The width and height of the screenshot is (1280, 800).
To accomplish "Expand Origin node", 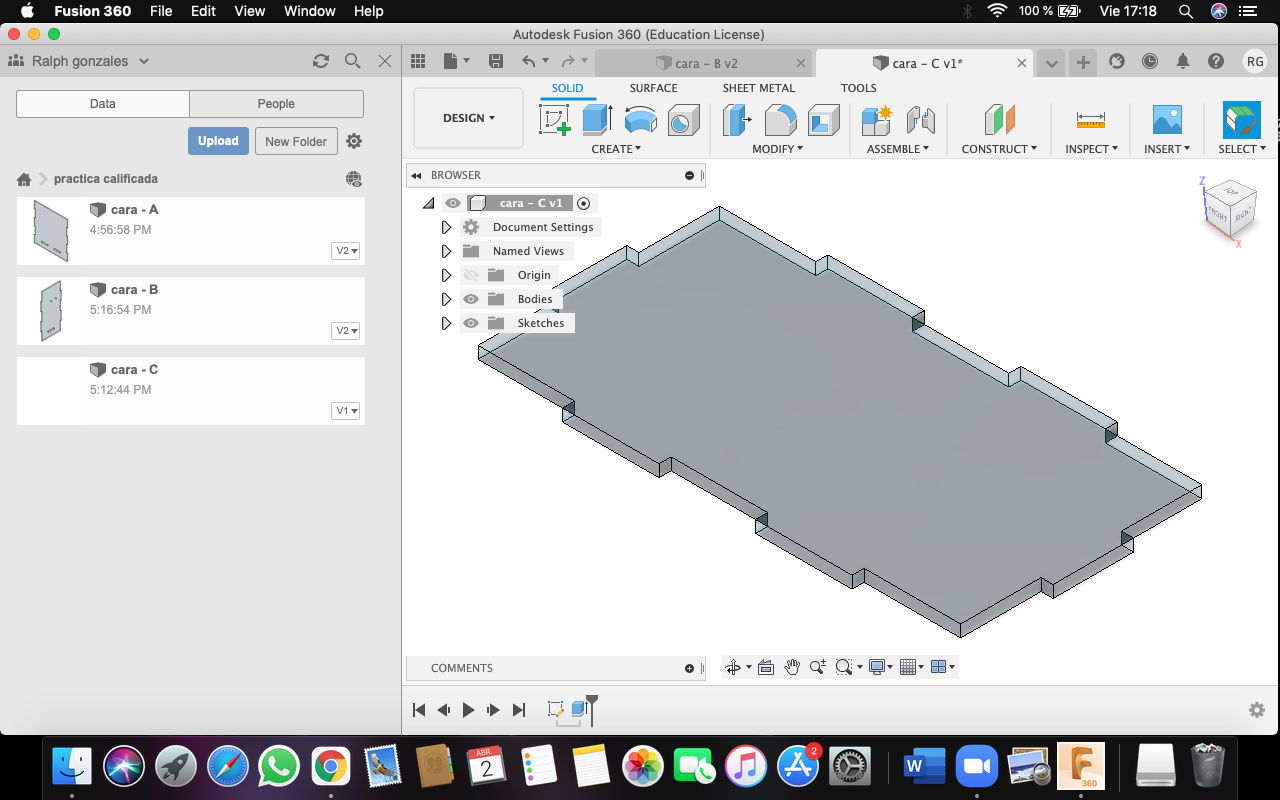I will (x=447, y=275).
